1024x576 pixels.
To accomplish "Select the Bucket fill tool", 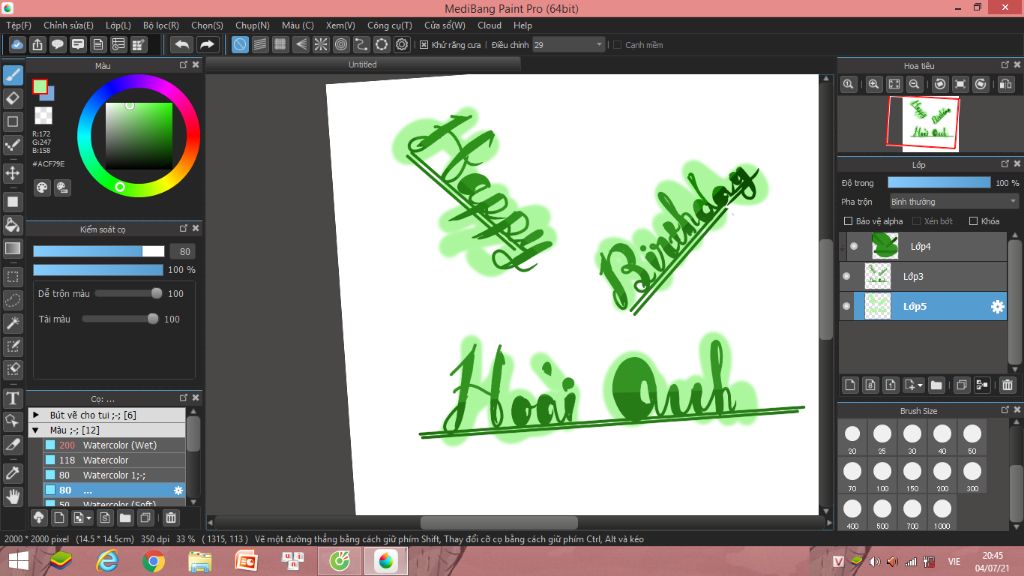I will [12, 225].
